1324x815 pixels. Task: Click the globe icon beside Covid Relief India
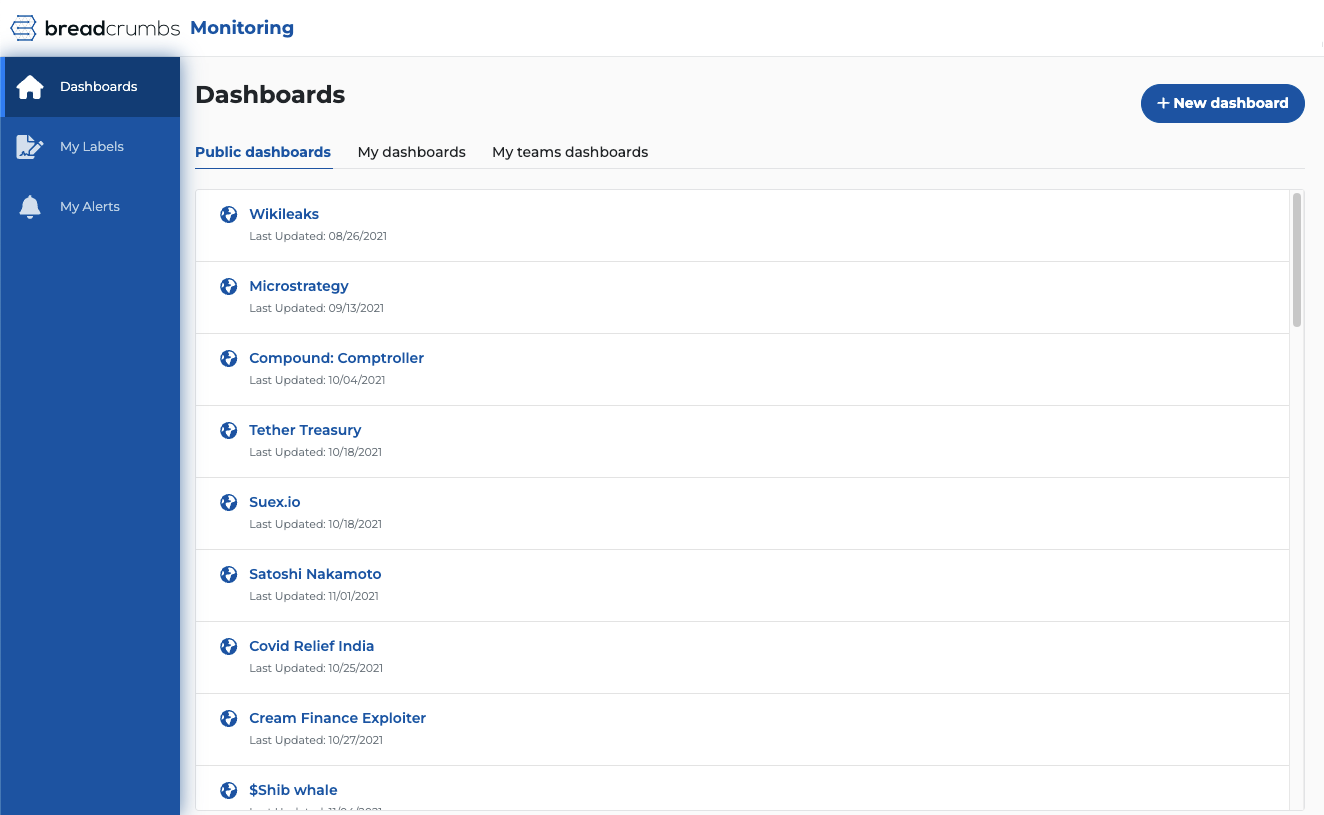point(228,646)
